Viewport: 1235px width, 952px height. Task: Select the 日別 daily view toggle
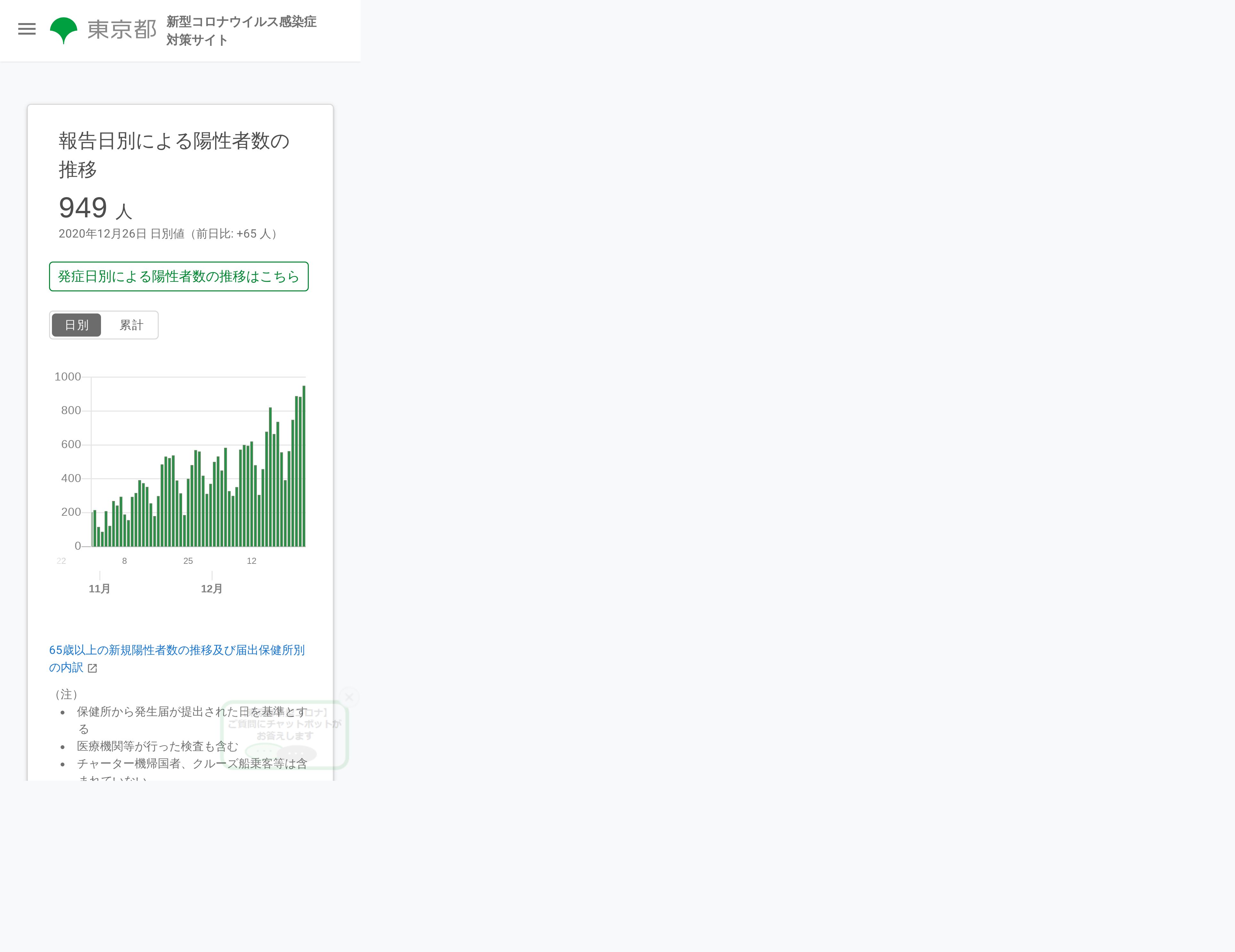(x=76, y=325)
